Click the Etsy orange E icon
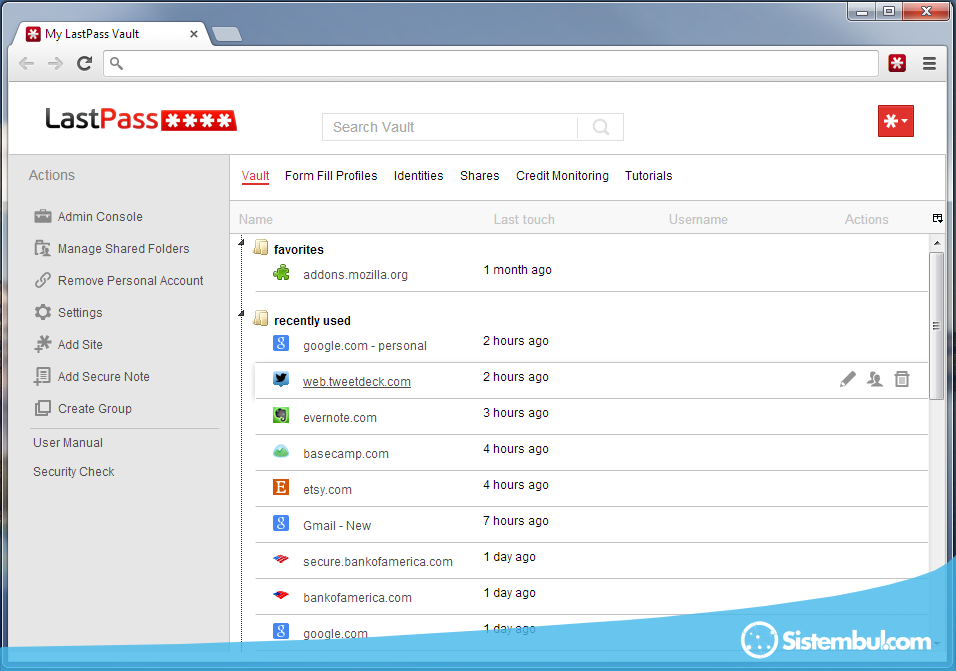This screenshot has height=671, width=956. 281,487
